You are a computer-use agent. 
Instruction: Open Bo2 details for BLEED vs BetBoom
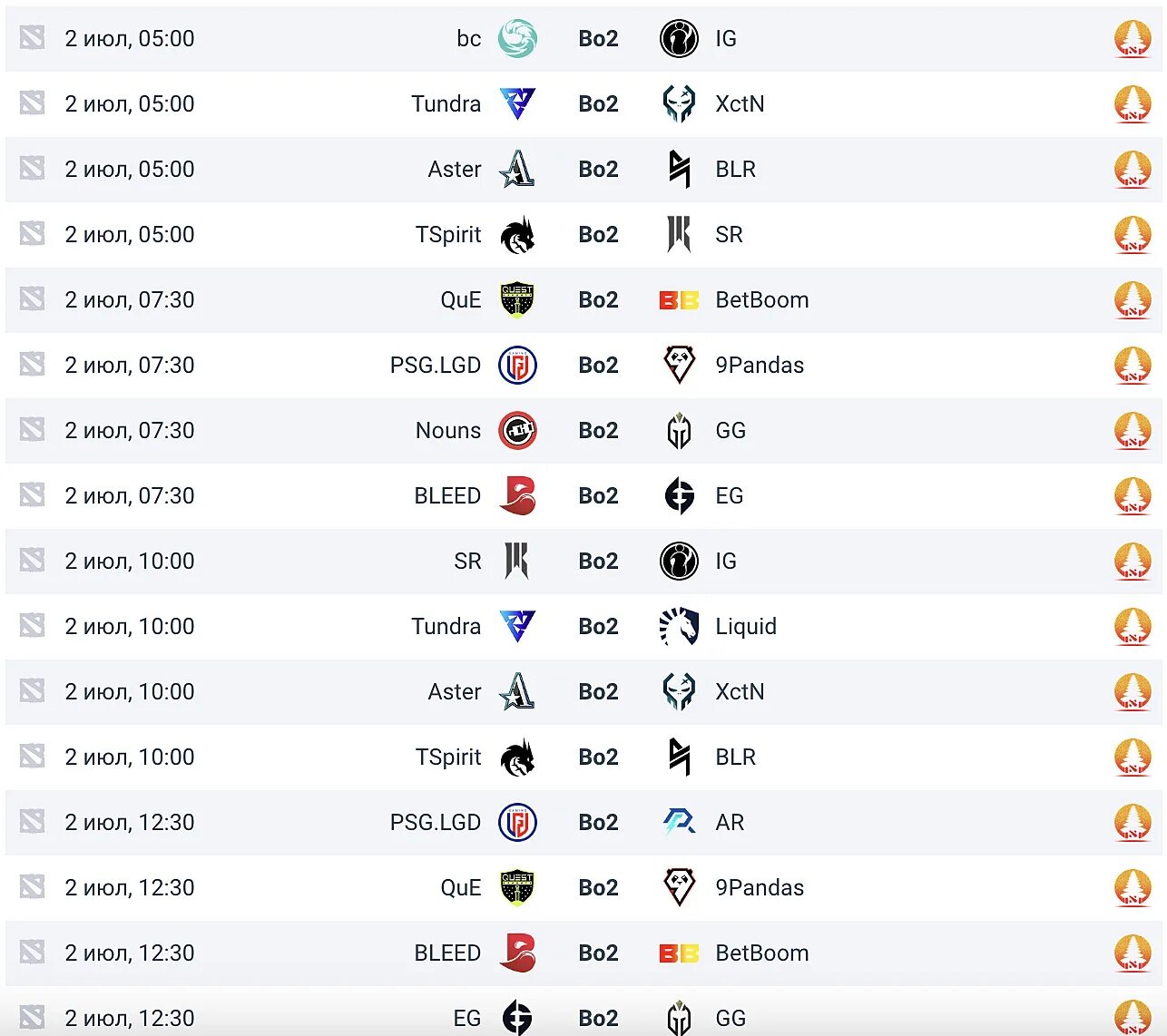pyautogui.click(x=598, y=953)
